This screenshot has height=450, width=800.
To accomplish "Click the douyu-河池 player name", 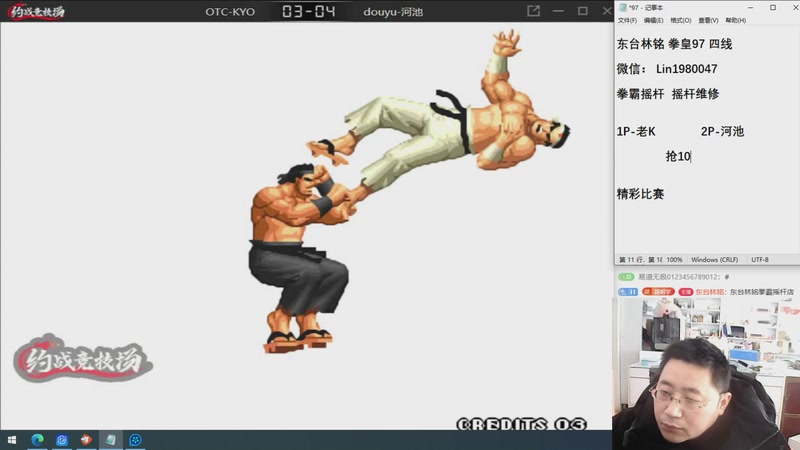I will click(393, 12).
